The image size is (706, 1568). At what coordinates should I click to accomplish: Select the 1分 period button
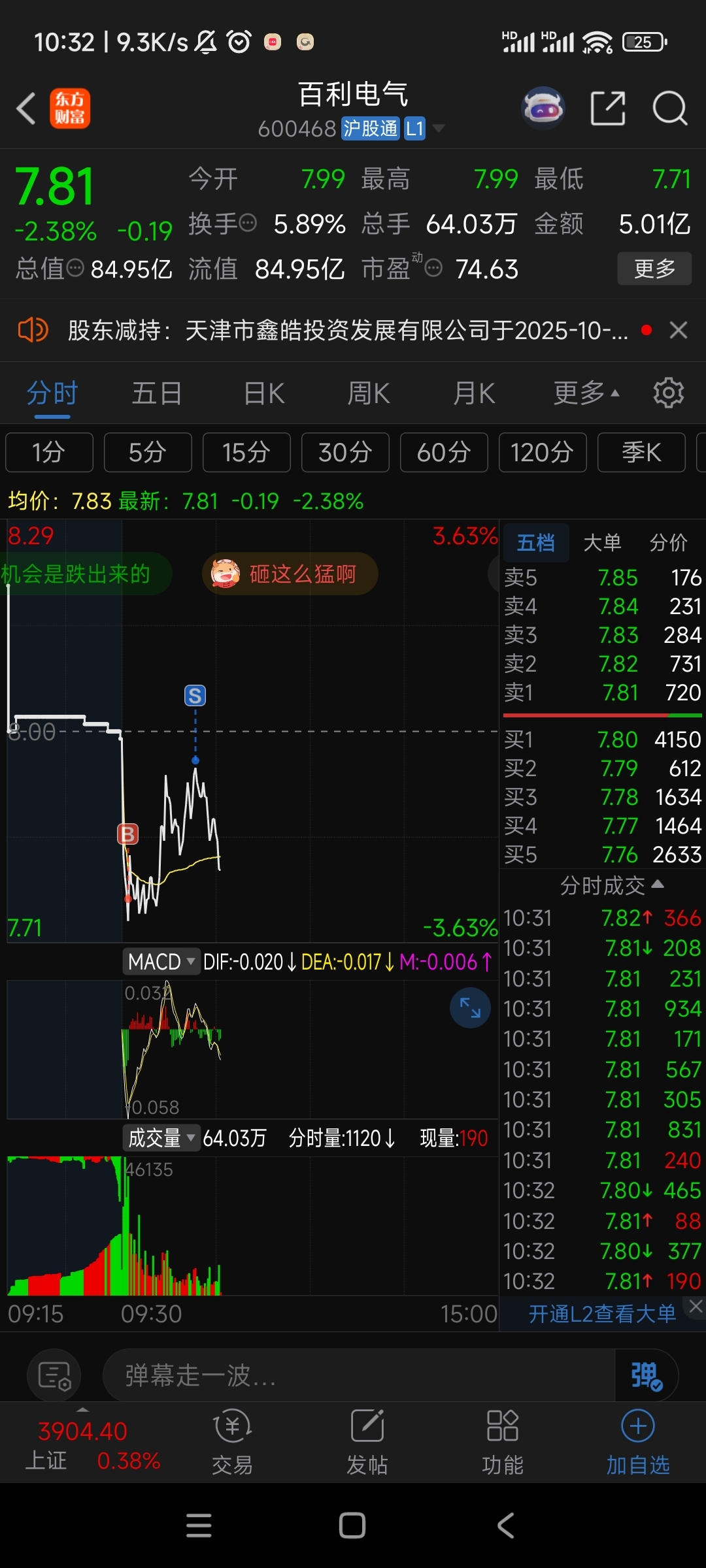49,452
